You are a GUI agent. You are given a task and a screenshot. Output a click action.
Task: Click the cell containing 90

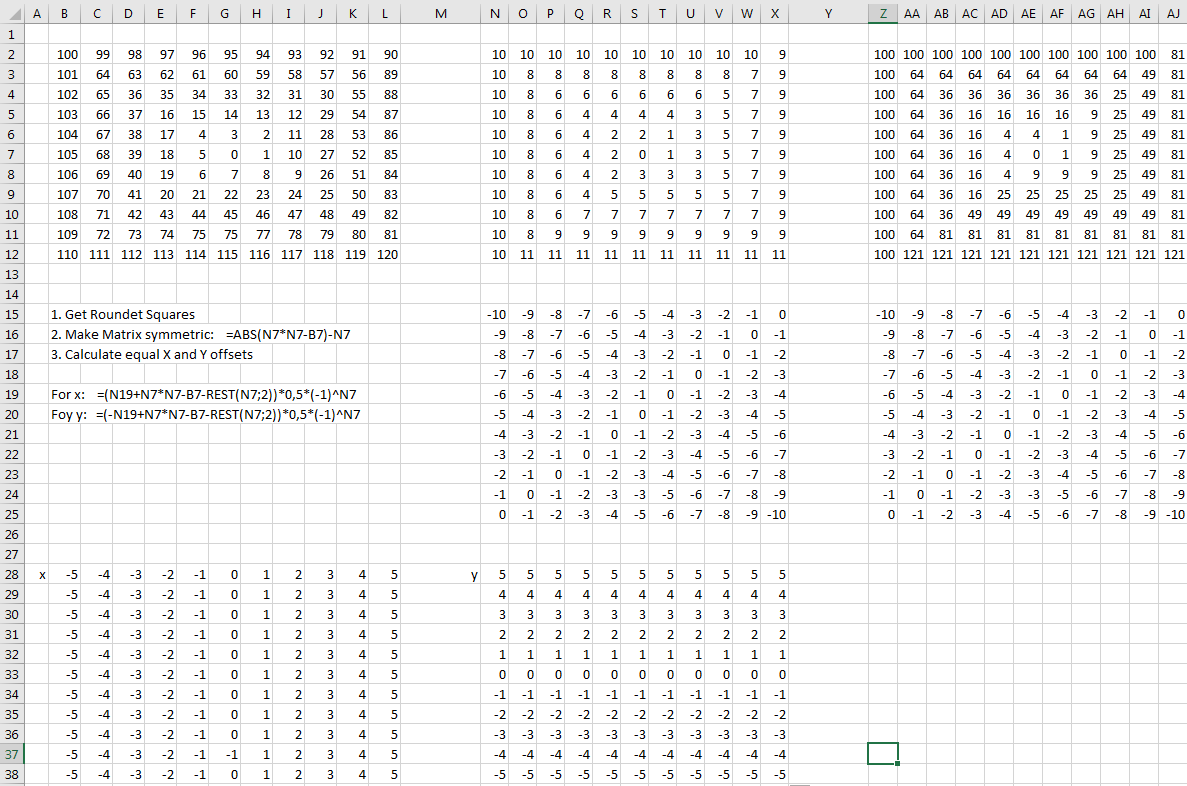click(385, 55)
